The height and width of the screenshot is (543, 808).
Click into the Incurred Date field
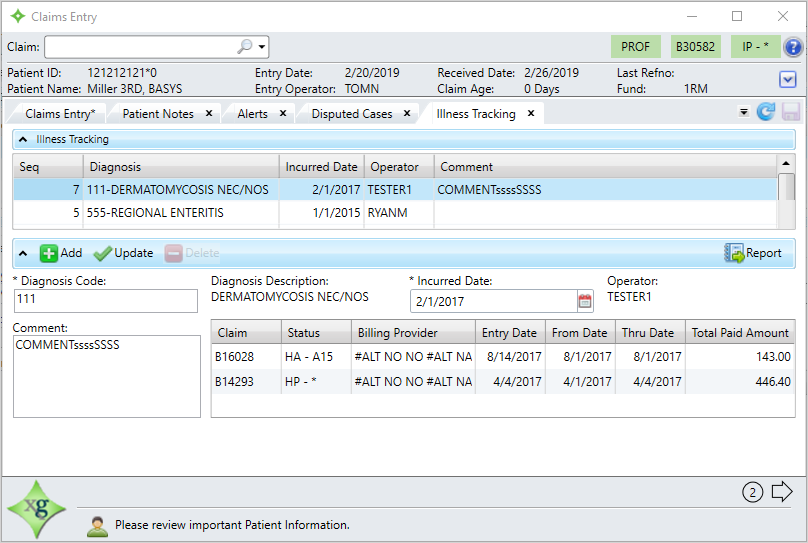pyautogui.click(x=494, y=301)
